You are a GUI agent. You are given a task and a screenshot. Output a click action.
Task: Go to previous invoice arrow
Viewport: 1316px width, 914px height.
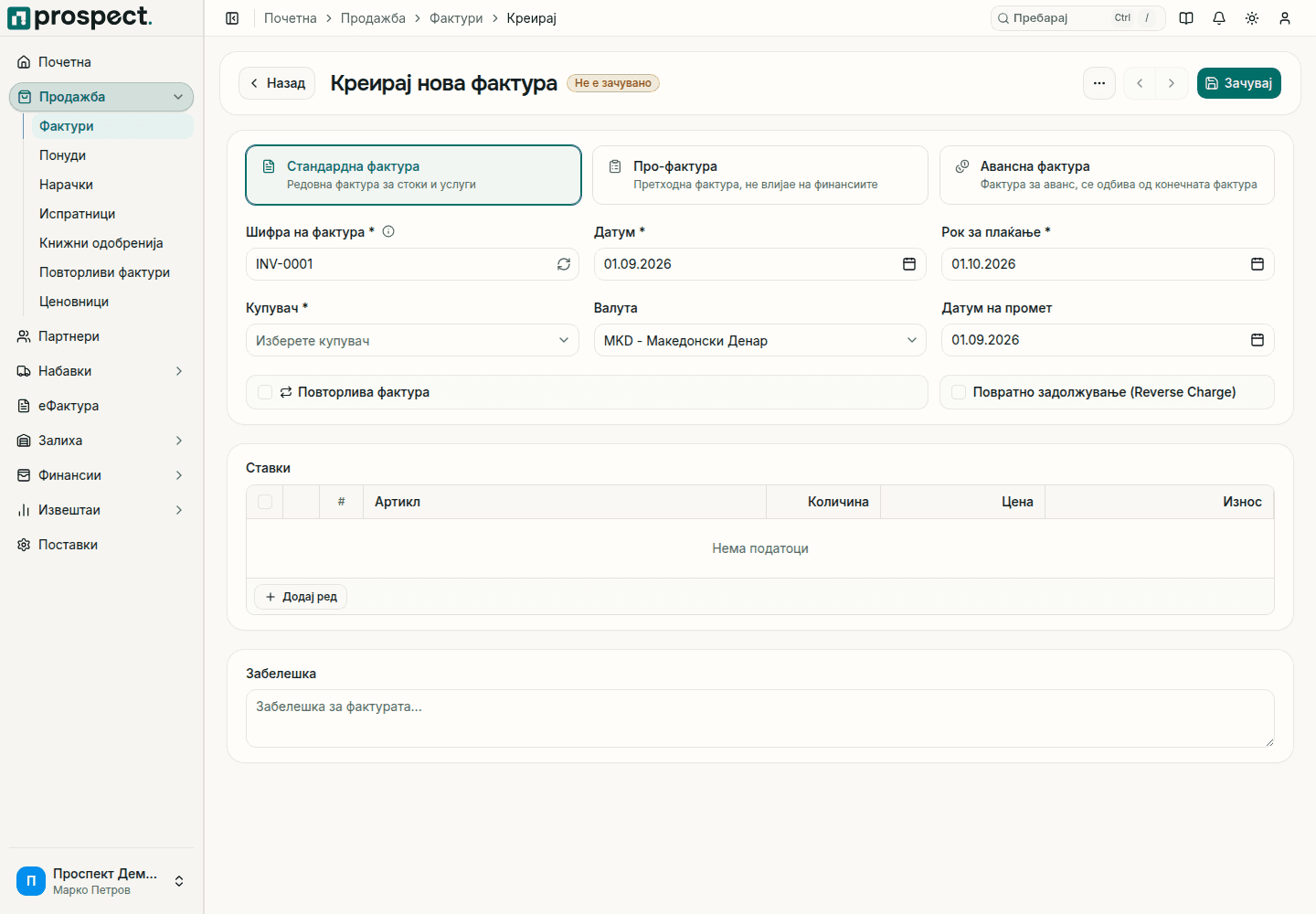(1140, 83)
